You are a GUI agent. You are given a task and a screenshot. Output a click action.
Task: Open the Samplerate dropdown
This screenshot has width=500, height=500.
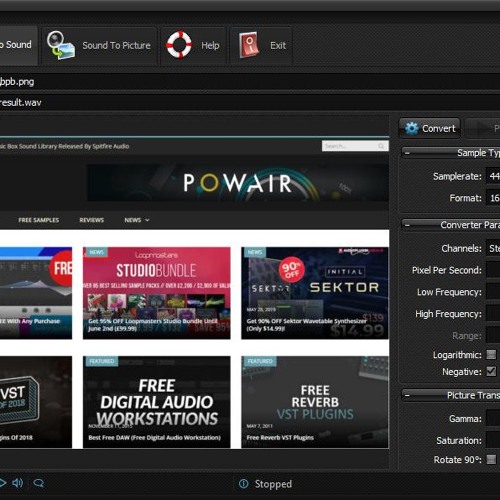point(493,176)
